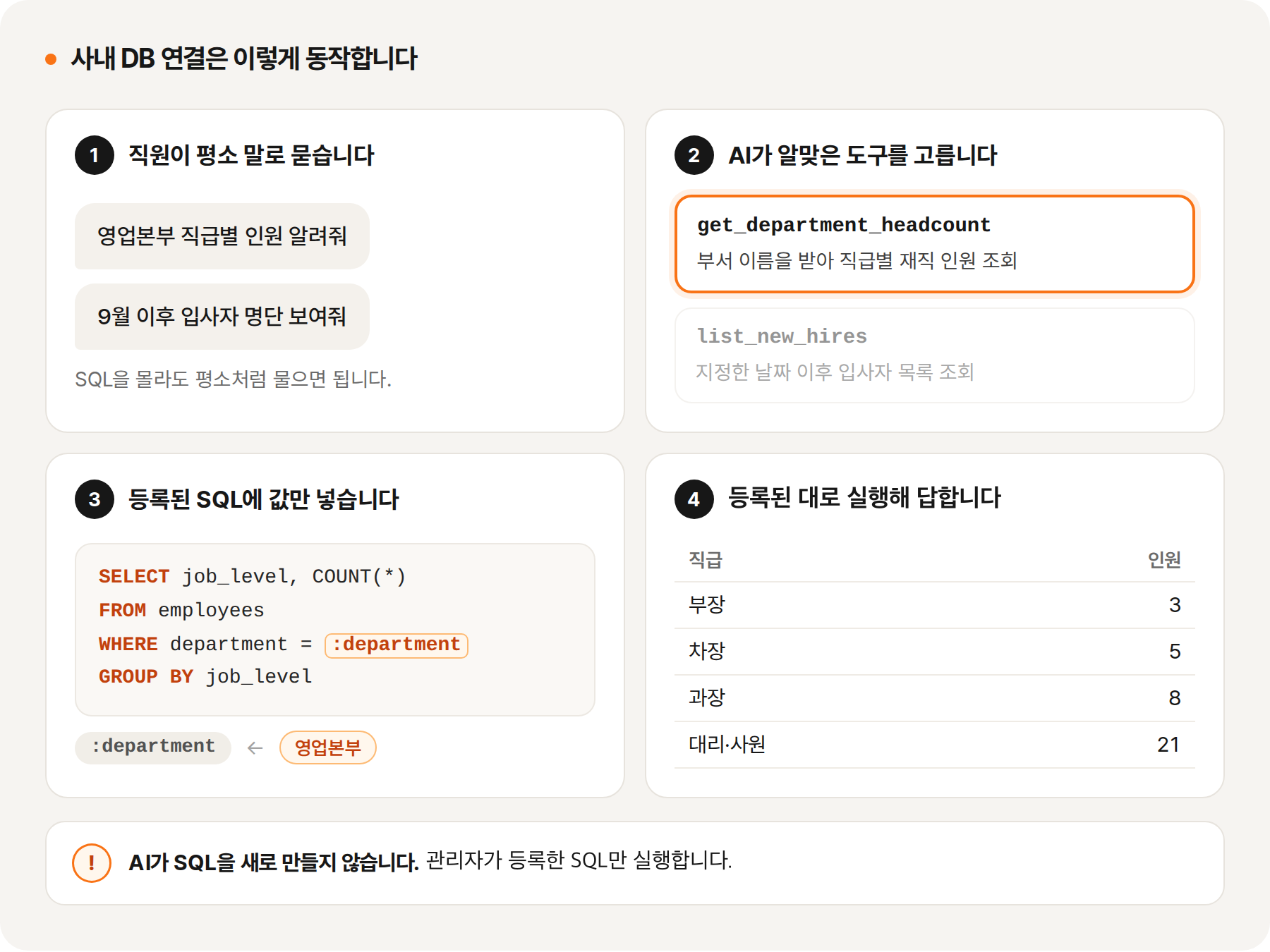Click the headcount value 21

pyautogui.click(x=1169, y=745)
